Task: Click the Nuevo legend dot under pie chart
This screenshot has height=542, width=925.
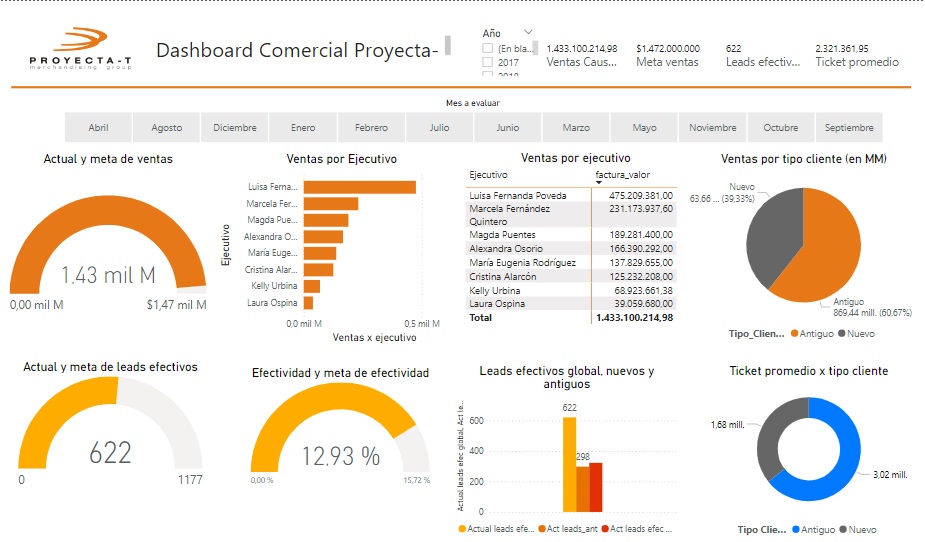Action: coord(841,333)
